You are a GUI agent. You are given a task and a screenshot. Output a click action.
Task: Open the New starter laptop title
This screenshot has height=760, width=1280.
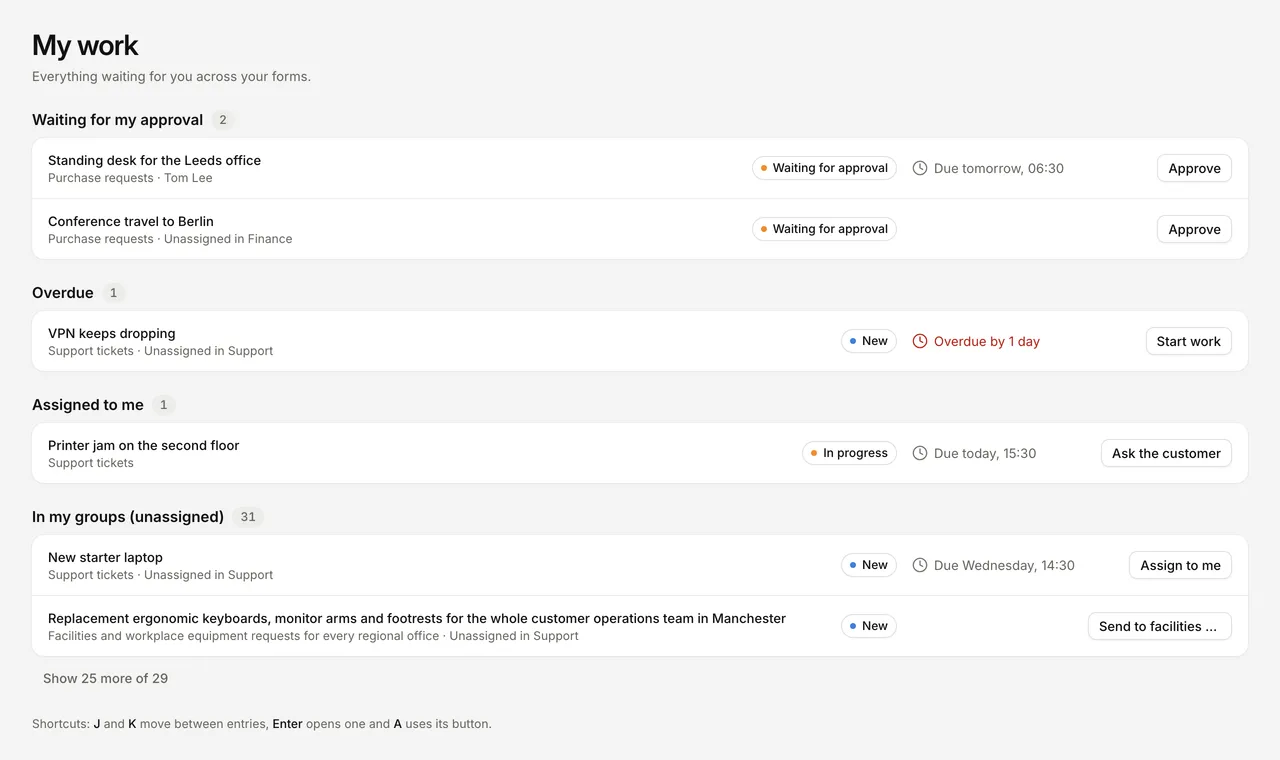[105, 557]
